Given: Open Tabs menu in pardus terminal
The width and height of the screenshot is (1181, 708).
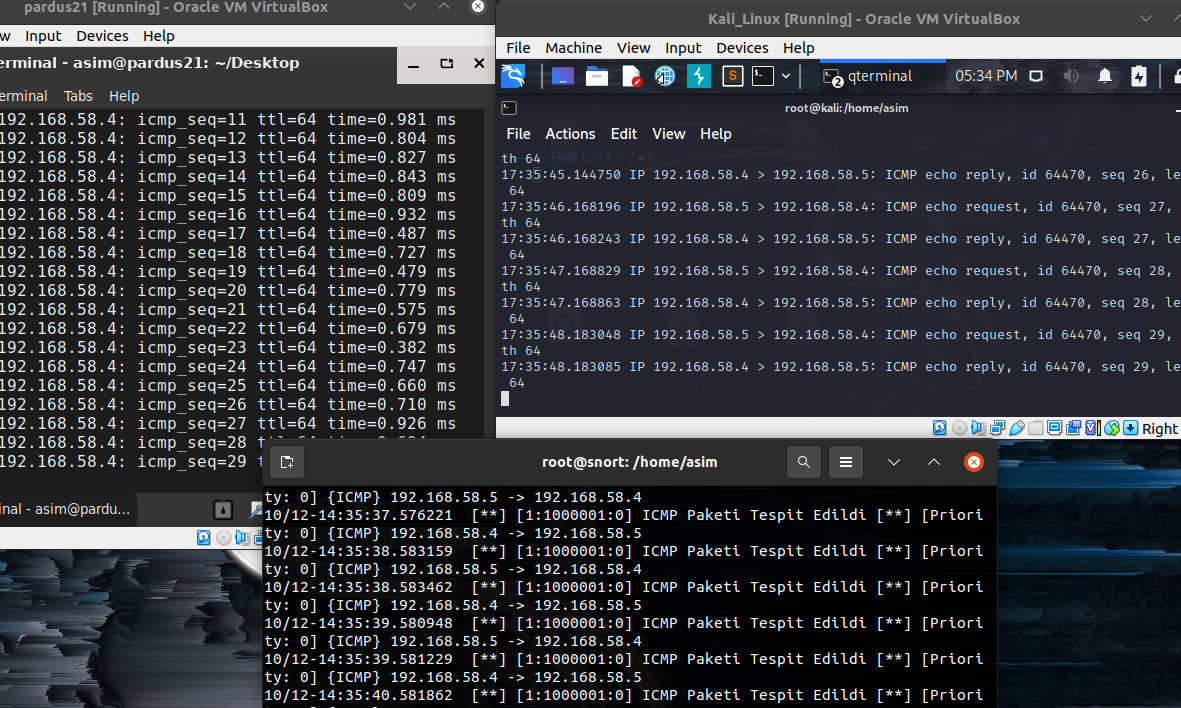Looking at the screenshot, I should point(78,96).
